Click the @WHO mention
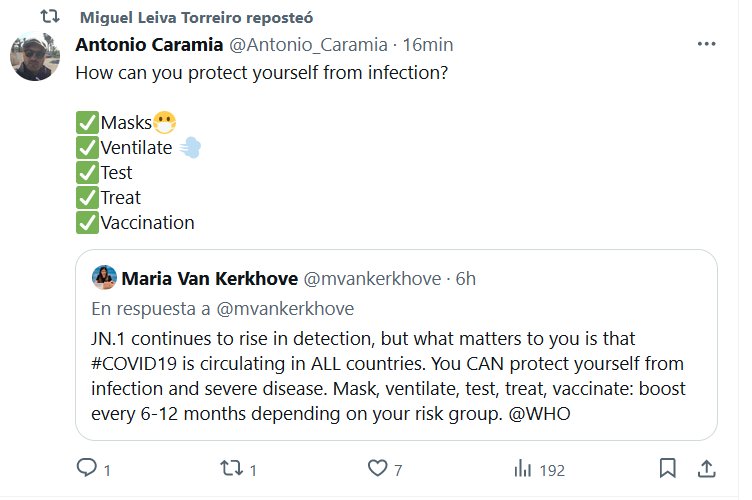Viewport: 752px width, 500px height. point(545,413)
